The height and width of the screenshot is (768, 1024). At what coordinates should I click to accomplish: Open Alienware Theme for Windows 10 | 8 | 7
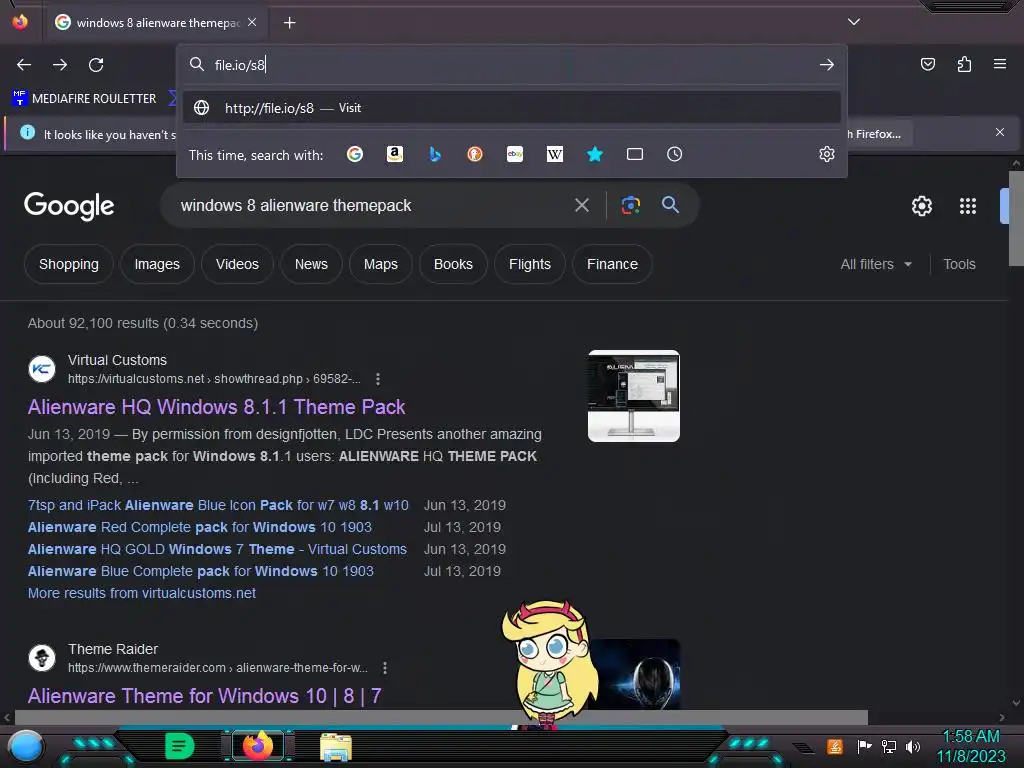pos(204,696)
